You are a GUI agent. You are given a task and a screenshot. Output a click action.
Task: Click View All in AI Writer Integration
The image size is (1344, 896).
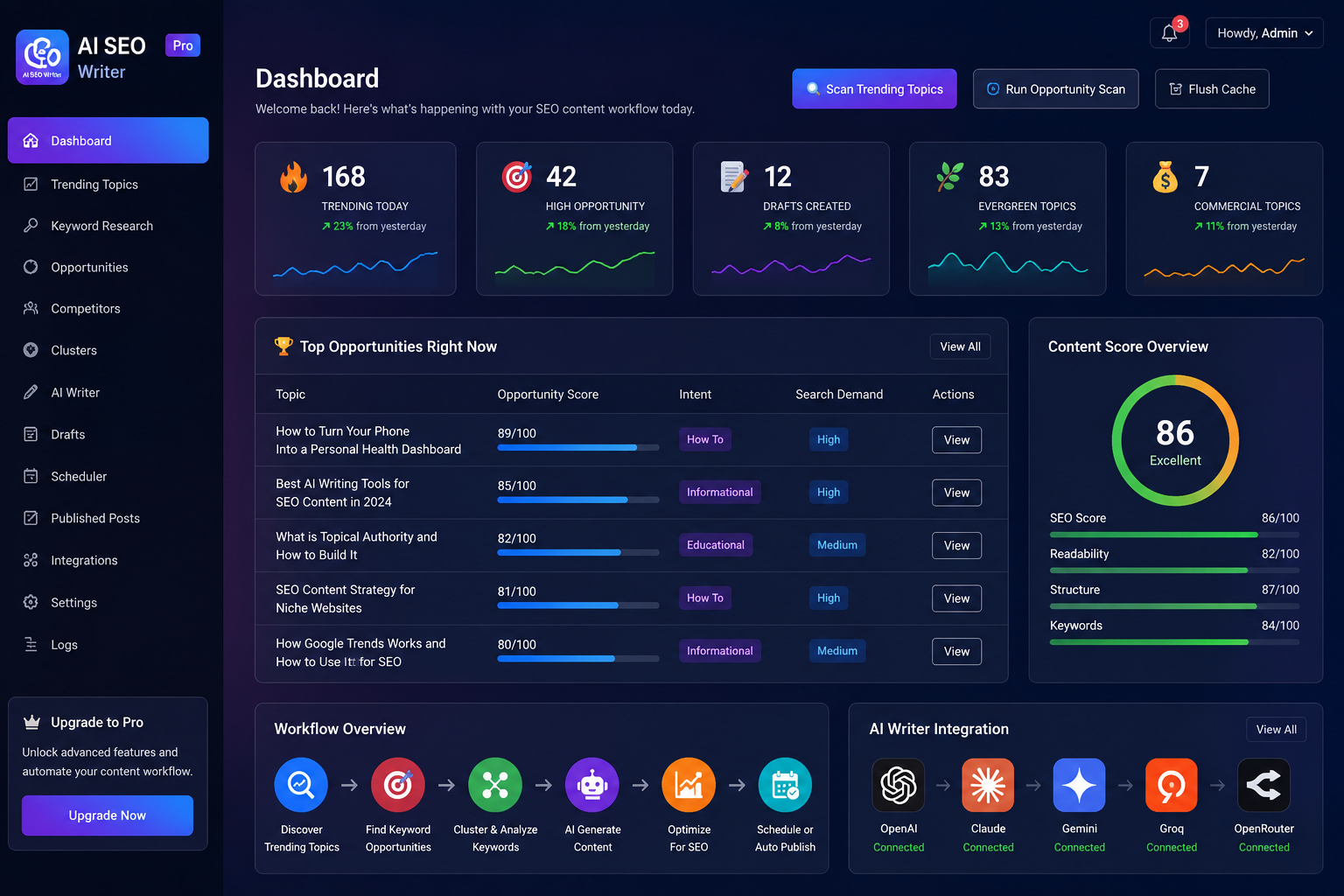pyautogui.click(x=1276, y=729)
